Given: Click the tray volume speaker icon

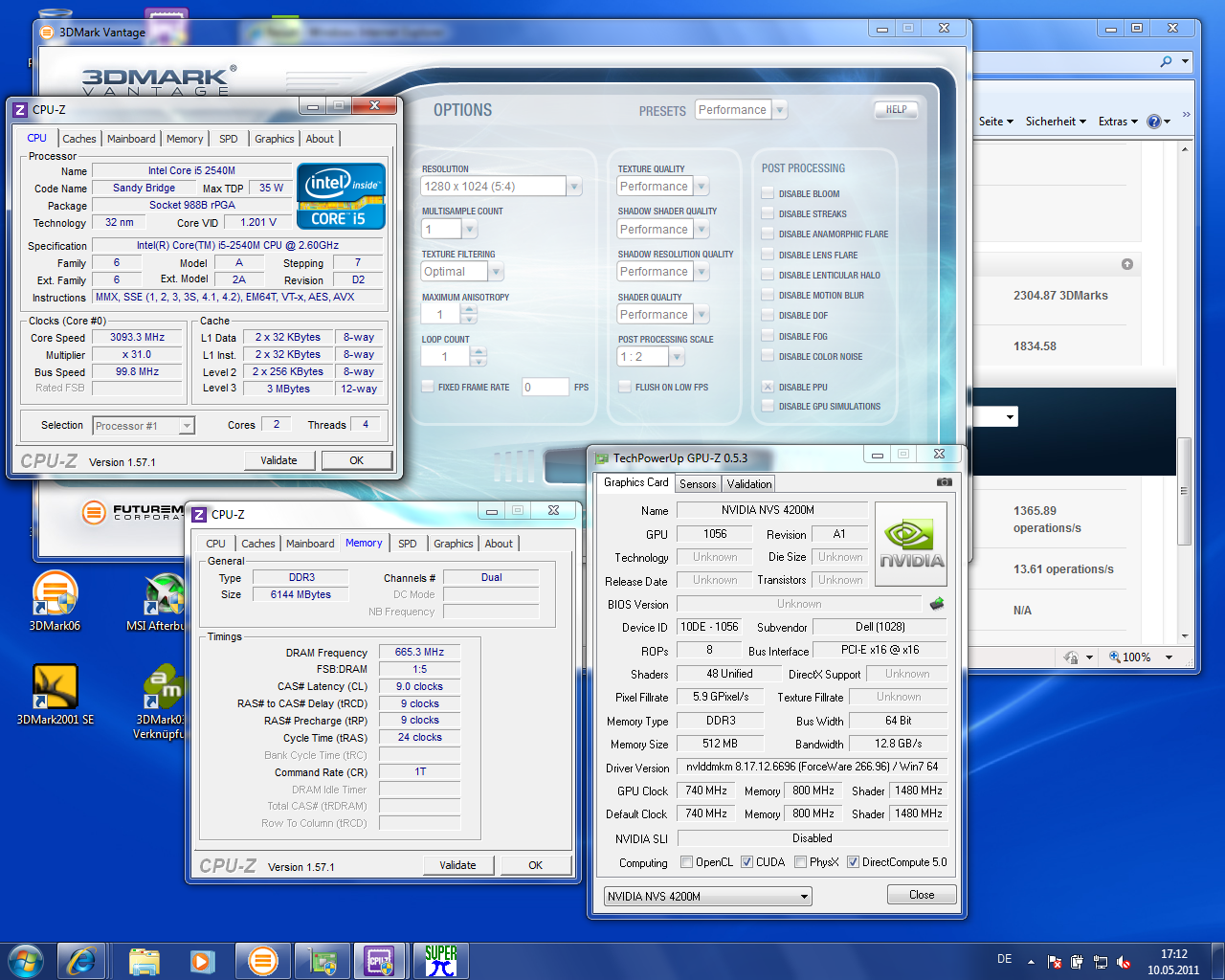Looking at the screenshot, I should (x=1124, y=962).
